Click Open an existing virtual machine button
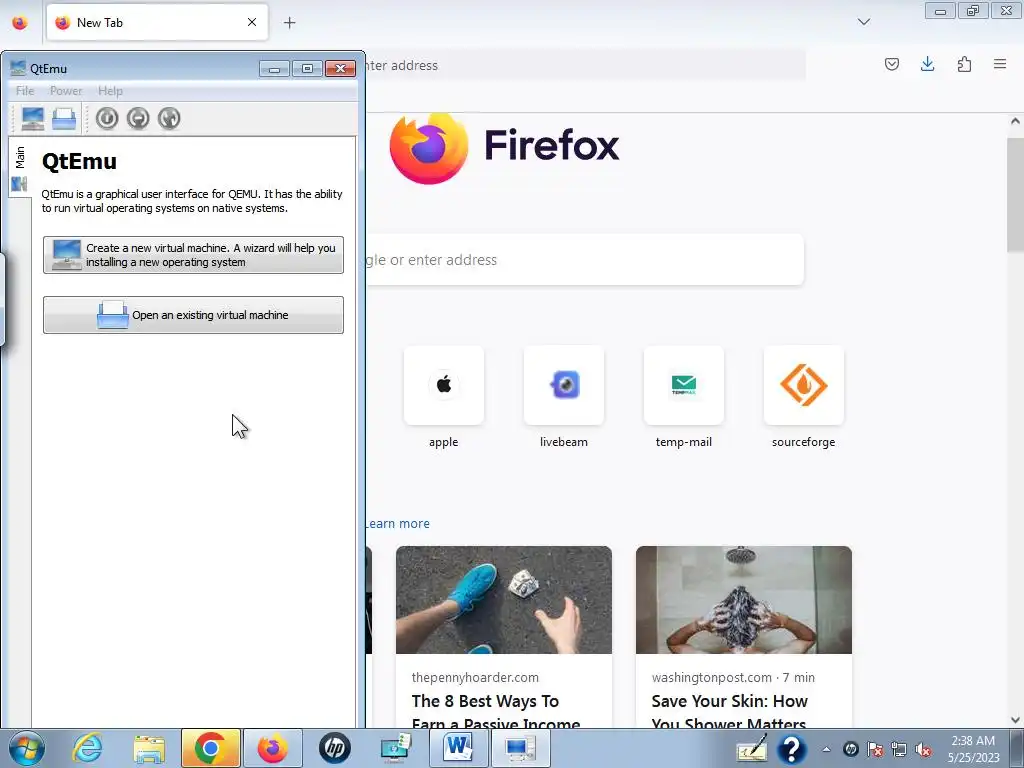 point(193,315)
